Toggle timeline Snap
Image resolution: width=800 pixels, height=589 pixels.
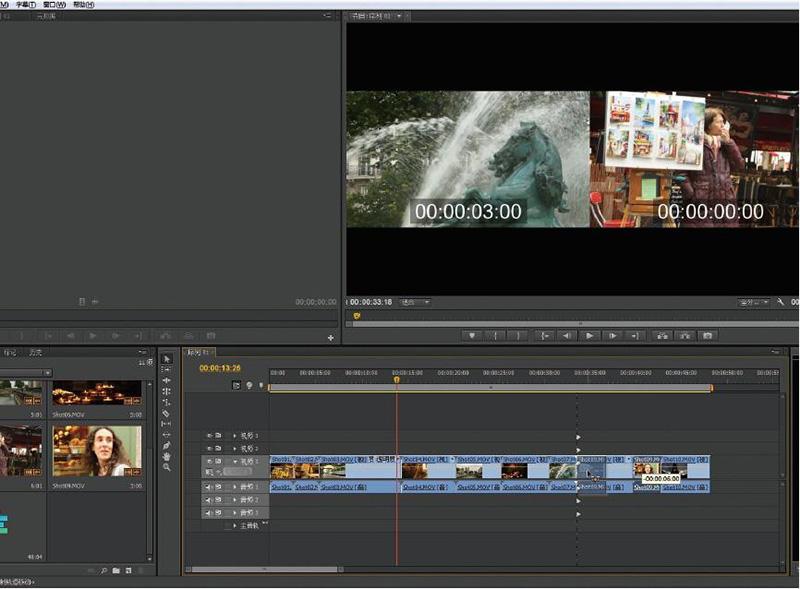tap(236, 385)
